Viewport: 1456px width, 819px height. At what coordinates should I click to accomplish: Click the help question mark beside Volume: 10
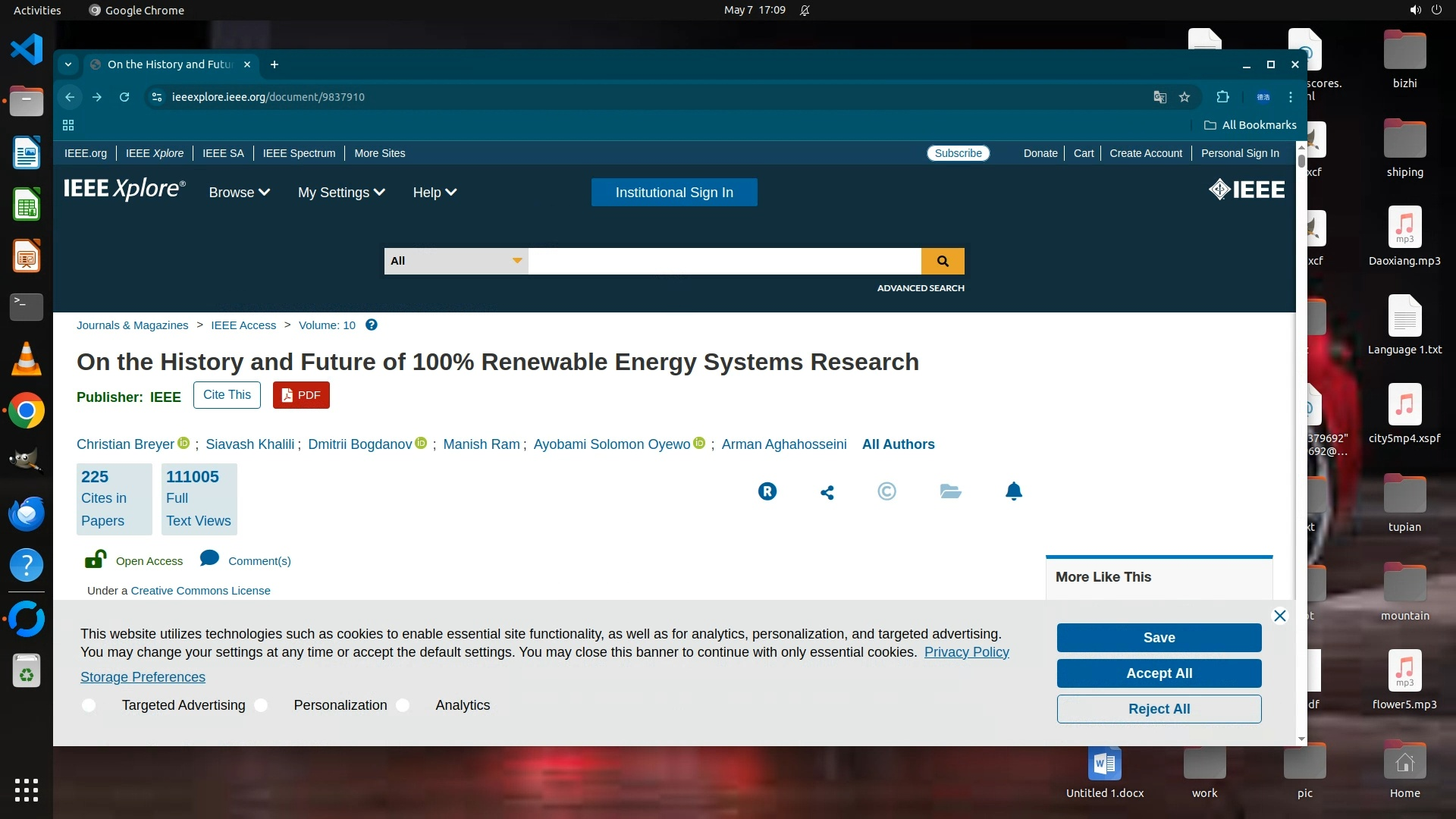[372, 325]
